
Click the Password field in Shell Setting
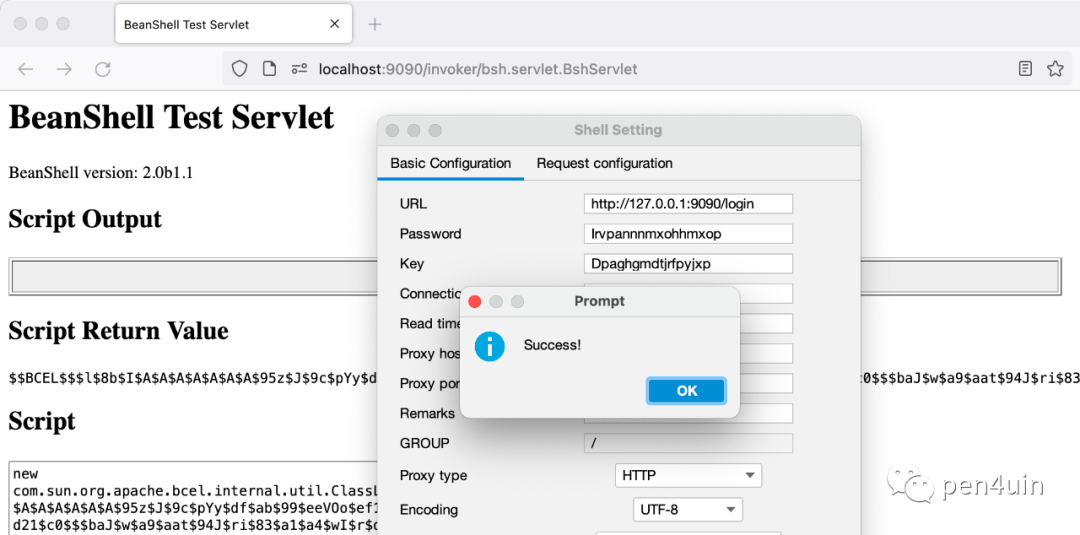pos(688,233)
